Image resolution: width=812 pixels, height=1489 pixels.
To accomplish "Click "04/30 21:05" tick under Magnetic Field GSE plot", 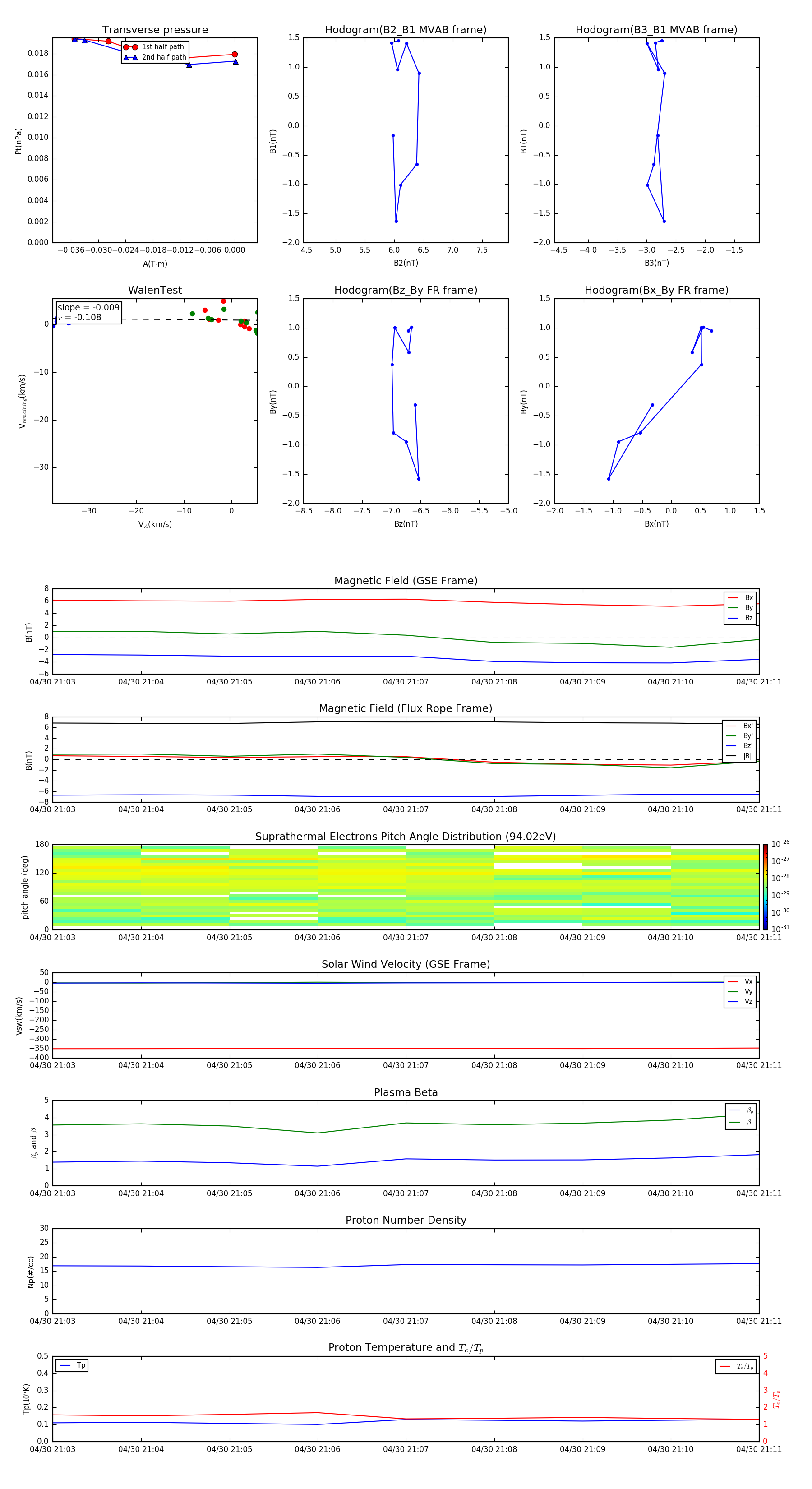I will (x=230, y=682).
